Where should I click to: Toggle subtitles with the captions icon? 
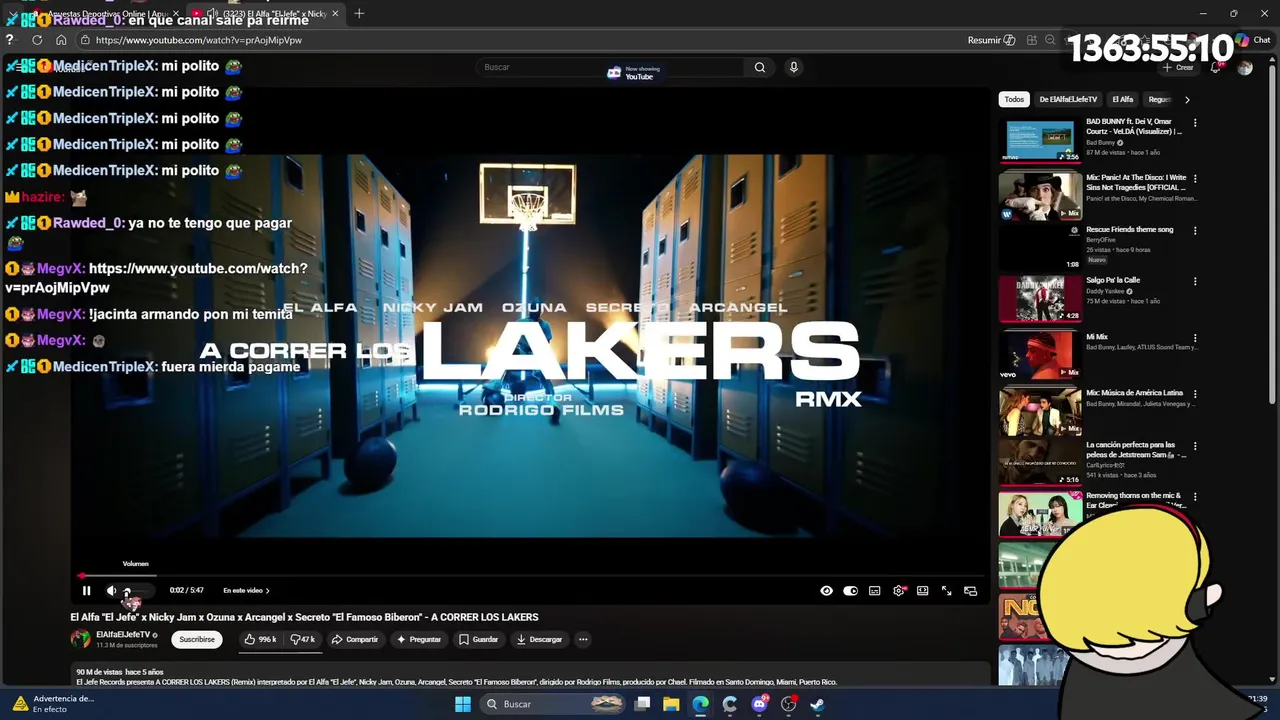874,591
